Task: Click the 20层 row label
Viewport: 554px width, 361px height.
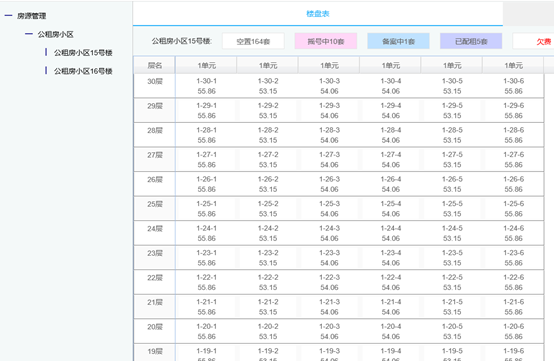Action: coord(155,327)
